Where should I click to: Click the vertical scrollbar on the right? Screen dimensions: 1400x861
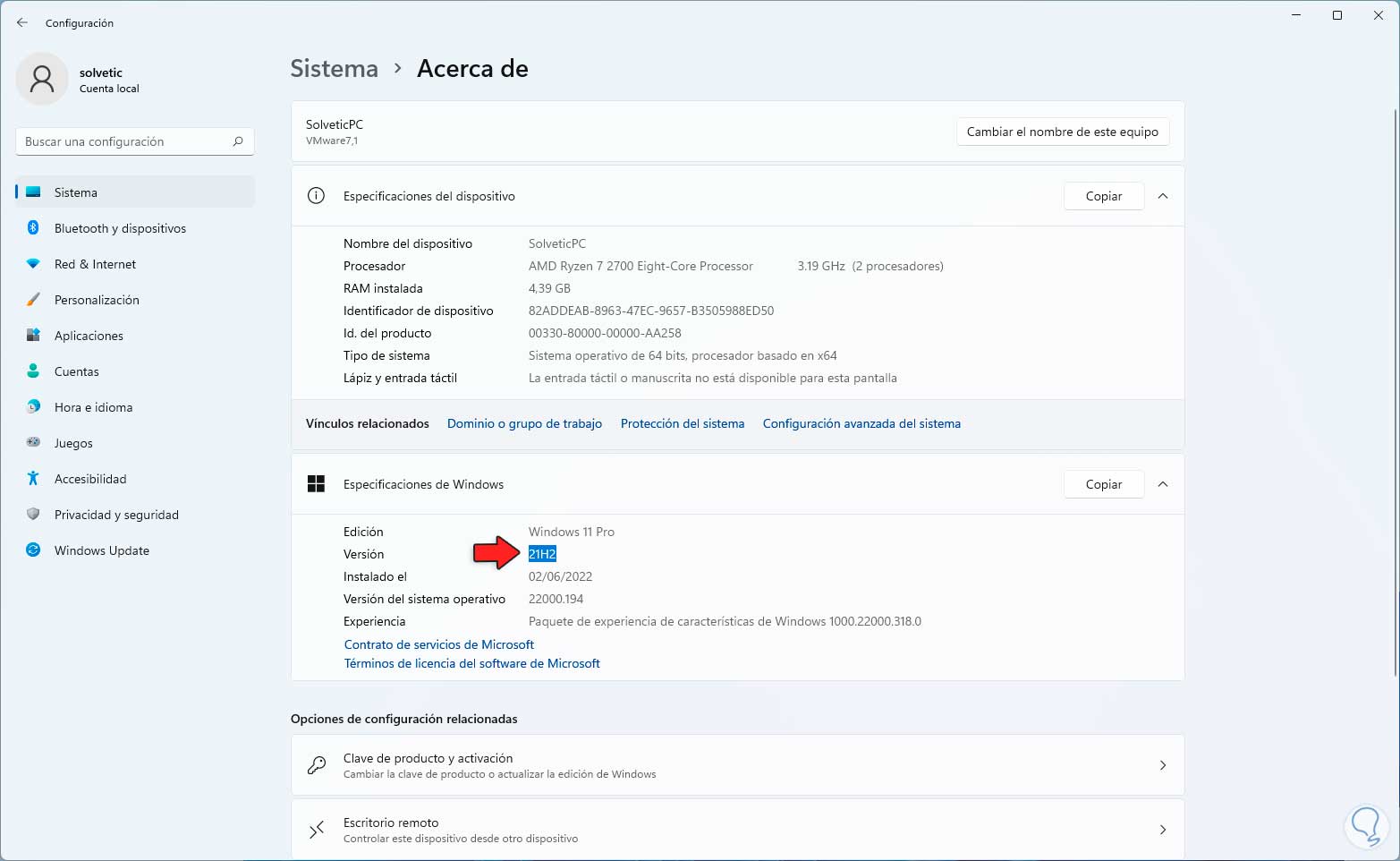pos(1395,394)
